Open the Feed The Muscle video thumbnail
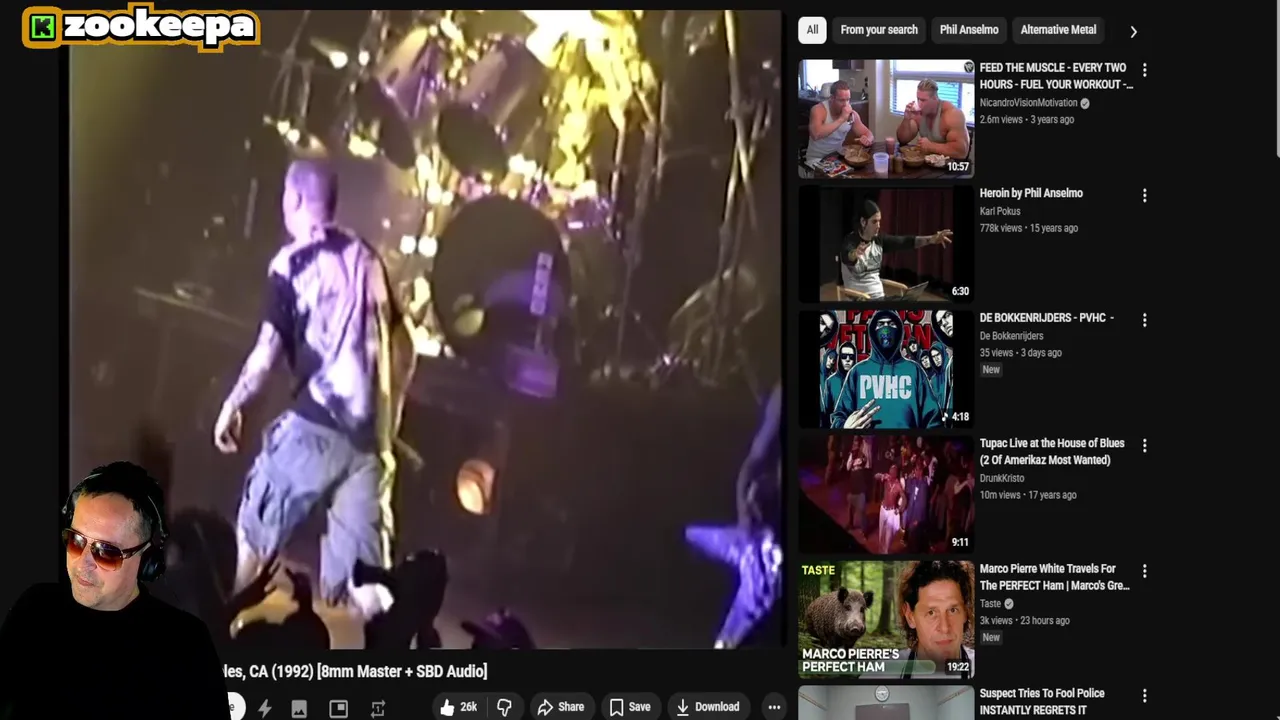The width and height of the screenshot is (1280, 720). [x=886, y=118]
